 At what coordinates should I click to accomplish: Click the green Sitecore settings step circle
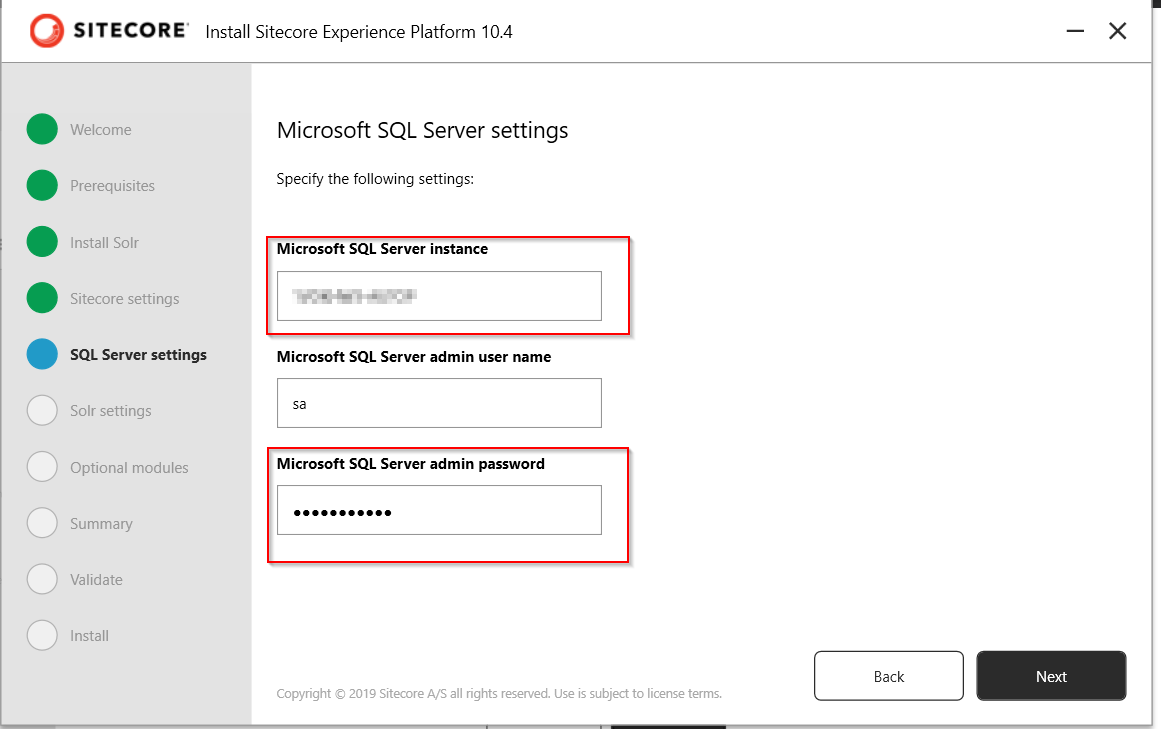[x=42, y=298]
